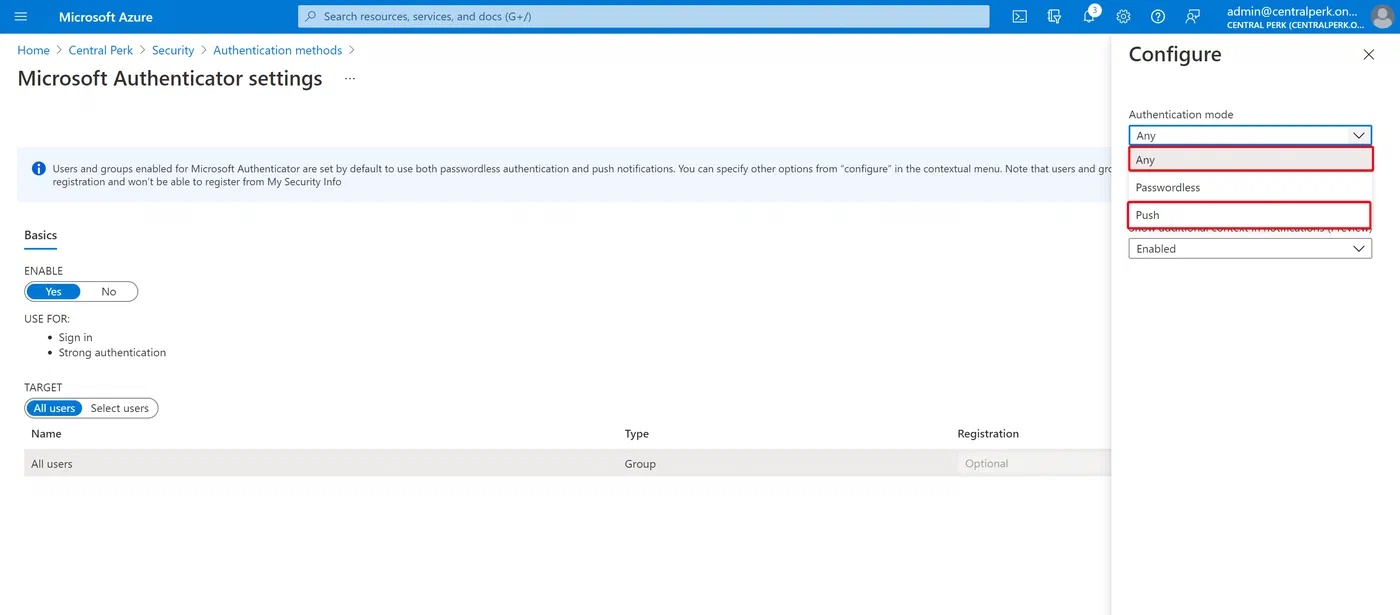Click the Sign in bullet text
This screenshot has height=615, width=1400.
pos(76,338)
